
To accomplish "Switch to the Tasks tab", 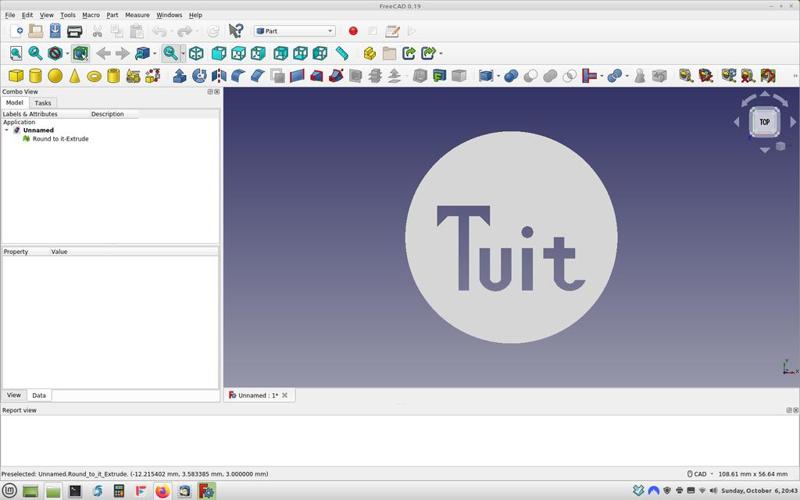I will tap(43, 103).
